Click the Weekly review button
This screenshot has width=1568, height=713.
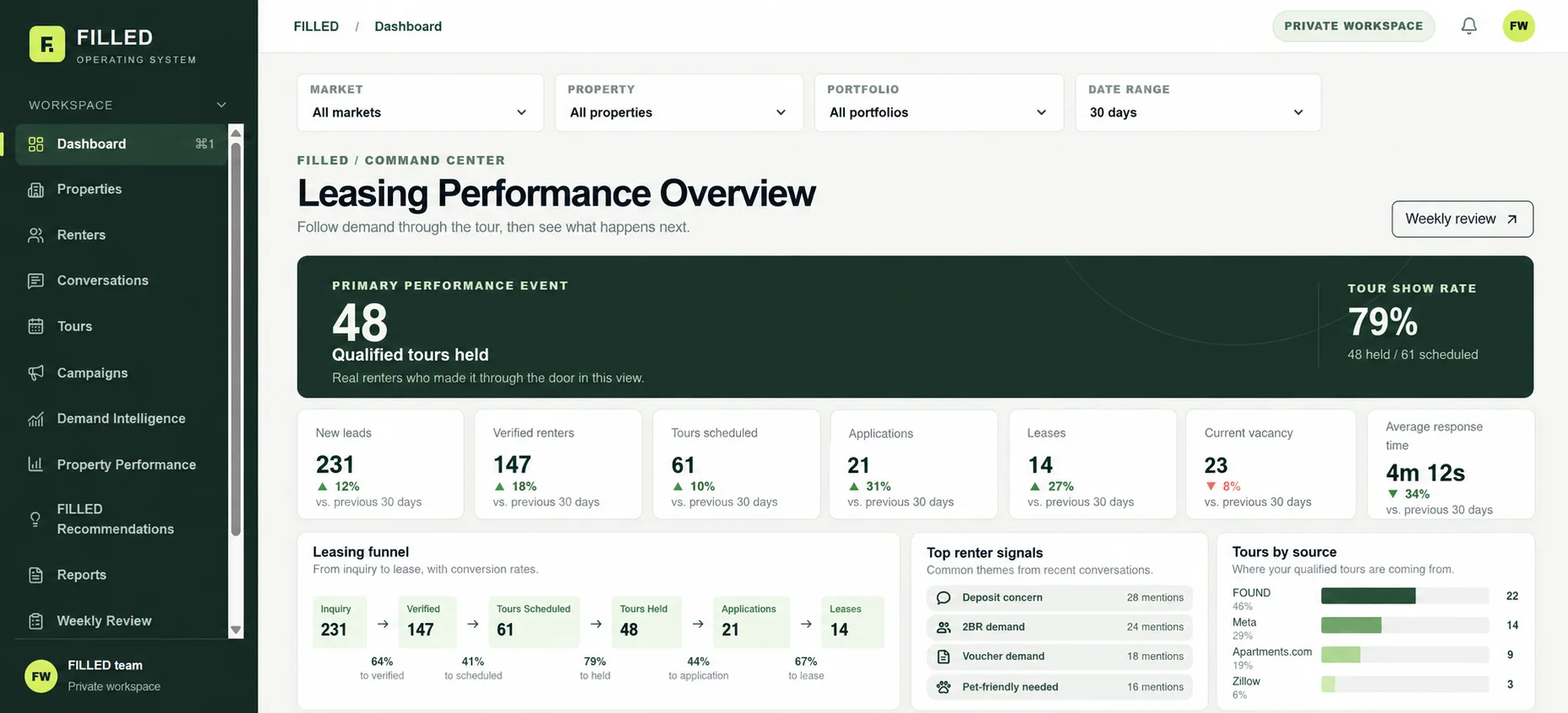click(x=1462, y=219)
